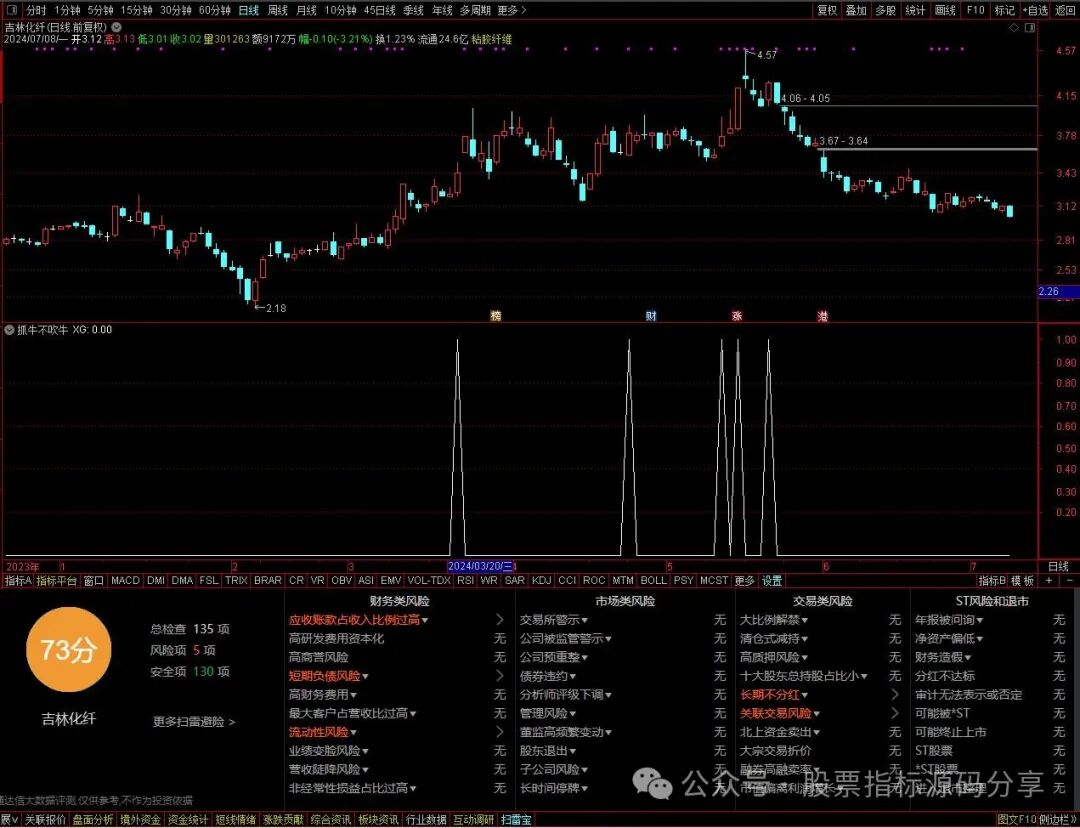Click the panel icon left of 分时
1080x828 pixels.
(x=13, y=10)
